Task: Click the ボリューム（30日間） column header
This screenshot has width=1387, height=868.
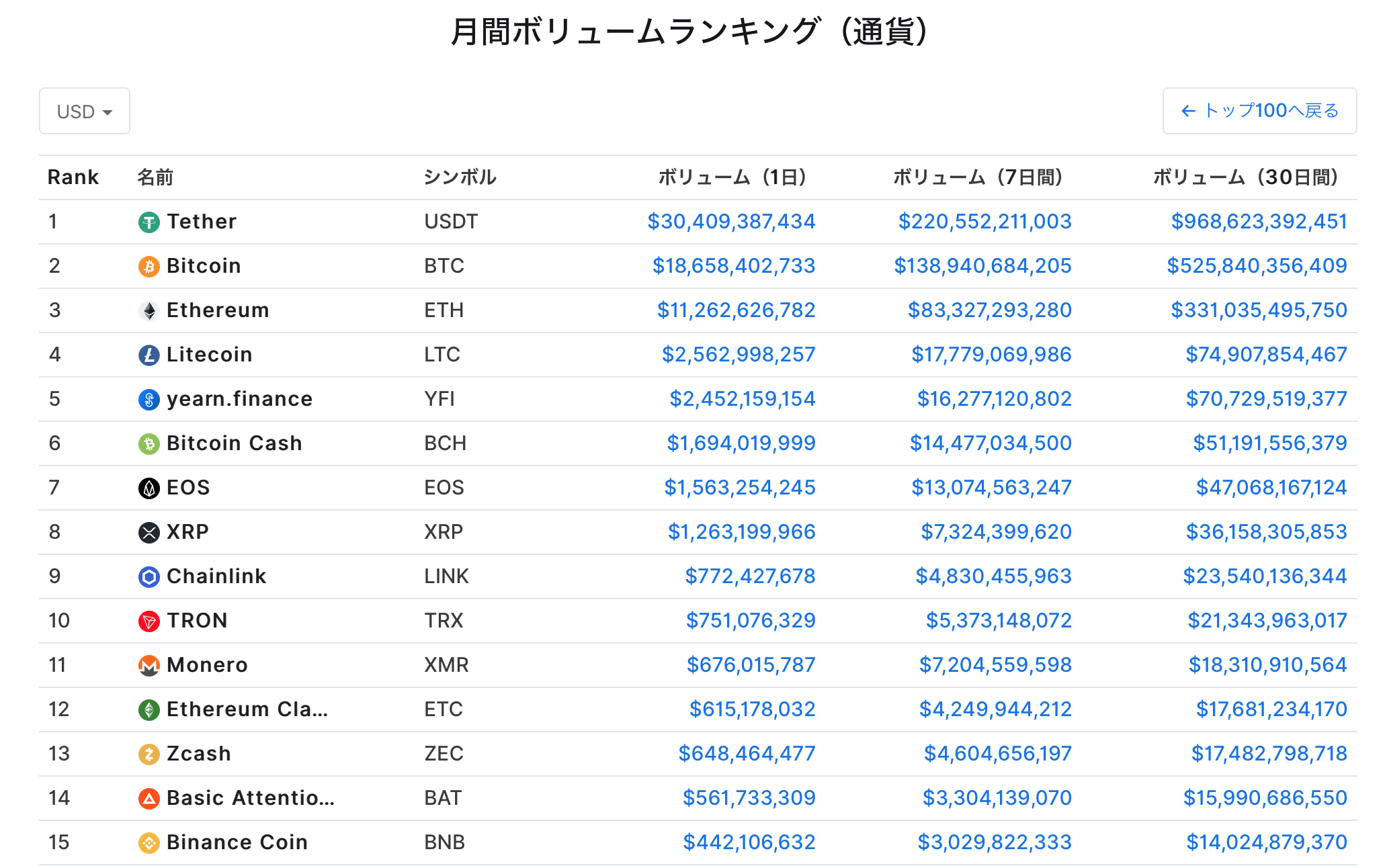Action: point(1246,177)
